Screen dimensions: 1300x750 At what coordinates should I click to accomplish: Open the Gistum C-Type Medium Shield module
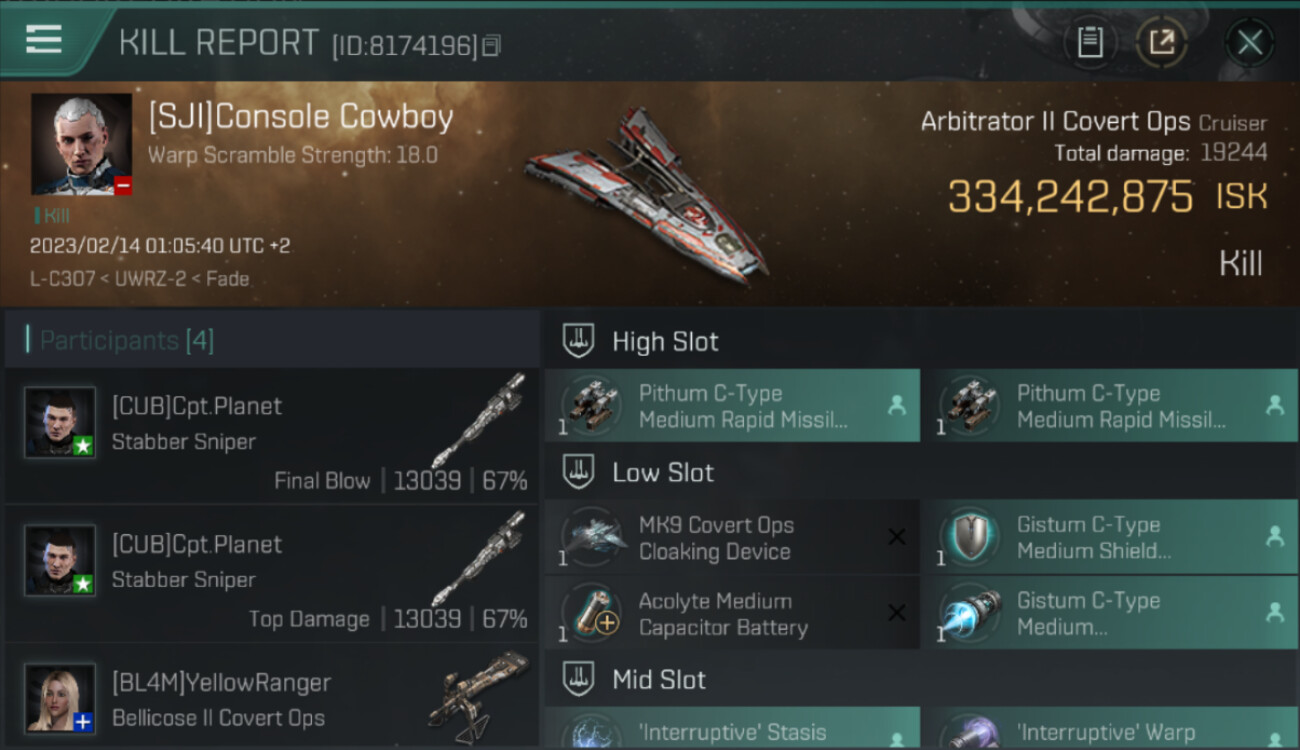[x=1111, y=538]
